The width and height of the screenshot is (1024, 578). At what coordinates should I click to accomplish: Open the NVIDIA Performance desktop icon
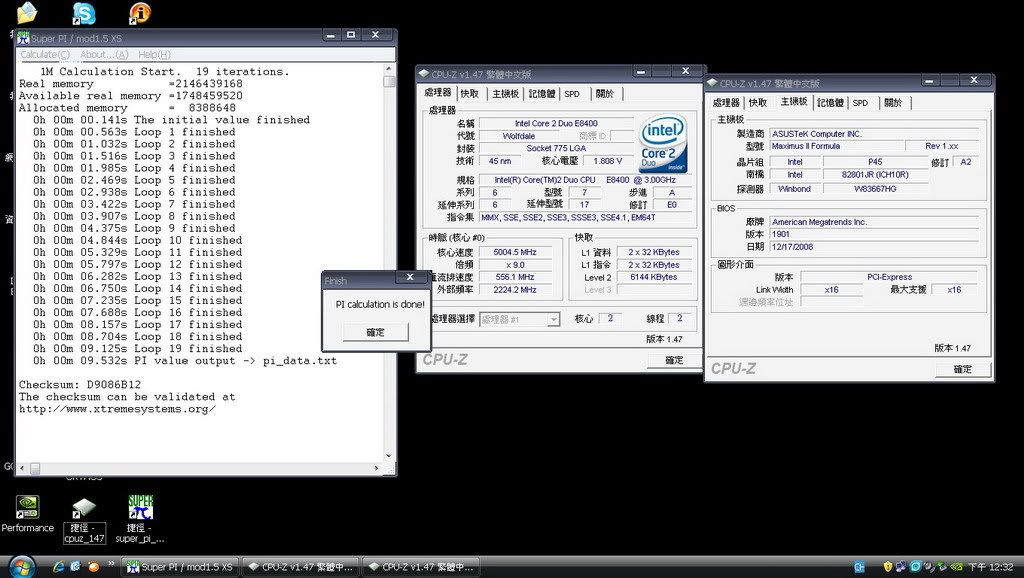point(27,513)
